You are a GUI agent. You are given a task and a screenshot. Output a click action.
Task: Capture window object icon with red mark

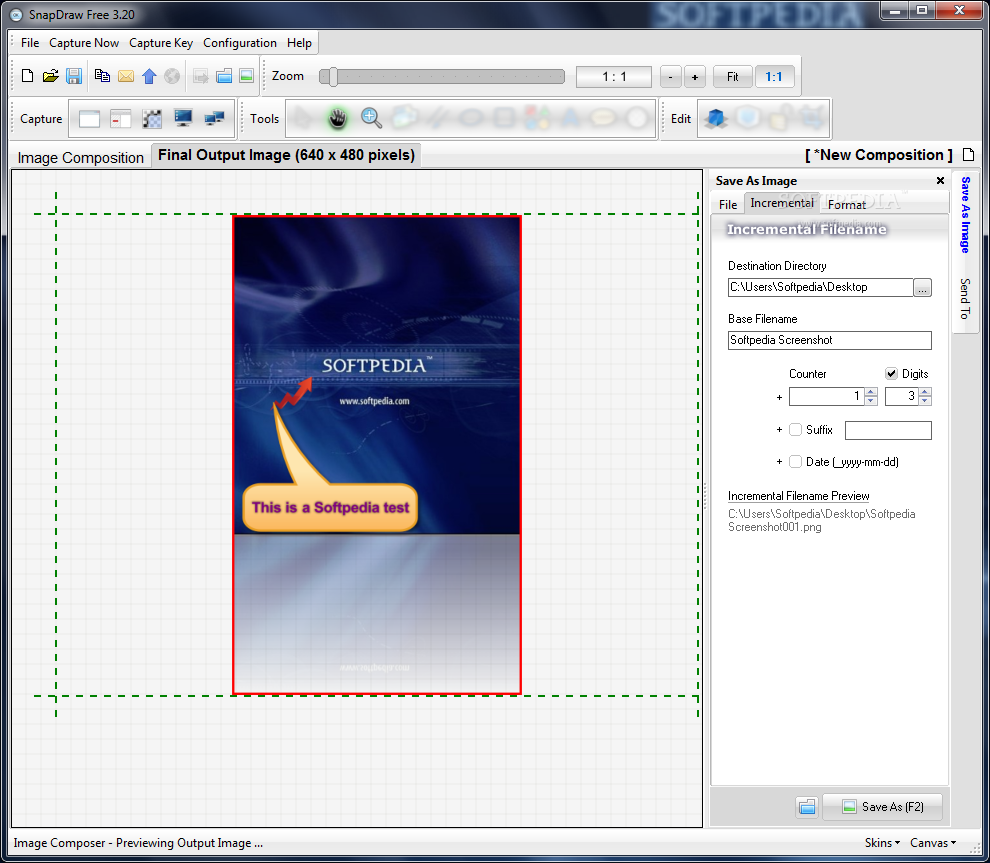tap(120, 119)
